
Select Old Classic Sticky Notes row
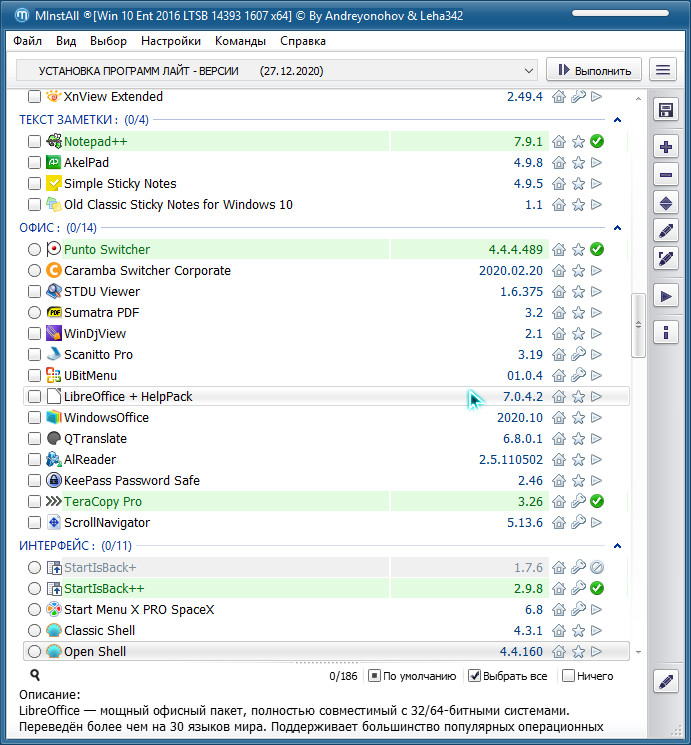326,205
